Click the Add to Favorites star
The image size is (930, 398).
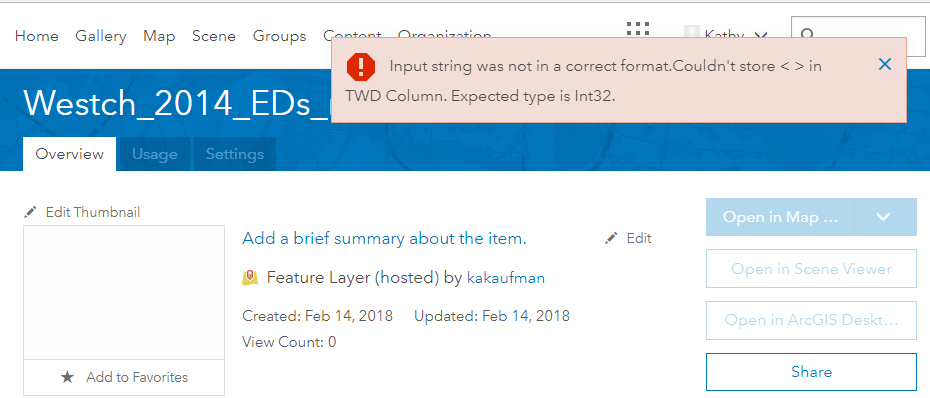(68, 377)
